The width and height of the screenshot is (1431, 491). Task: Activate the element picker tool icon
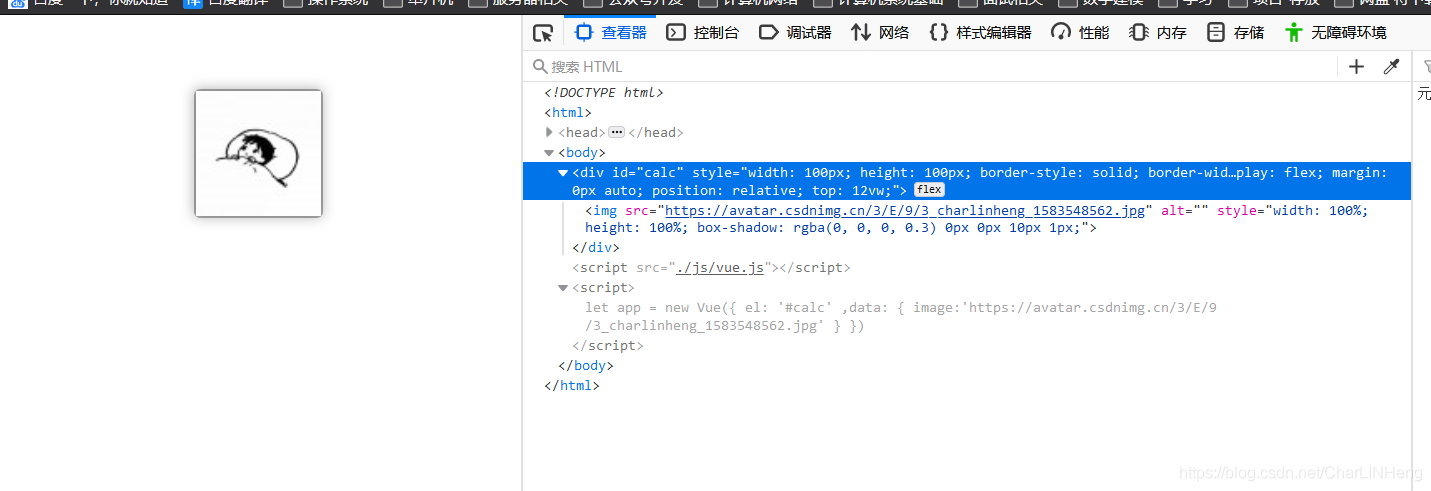pos(543,33)
